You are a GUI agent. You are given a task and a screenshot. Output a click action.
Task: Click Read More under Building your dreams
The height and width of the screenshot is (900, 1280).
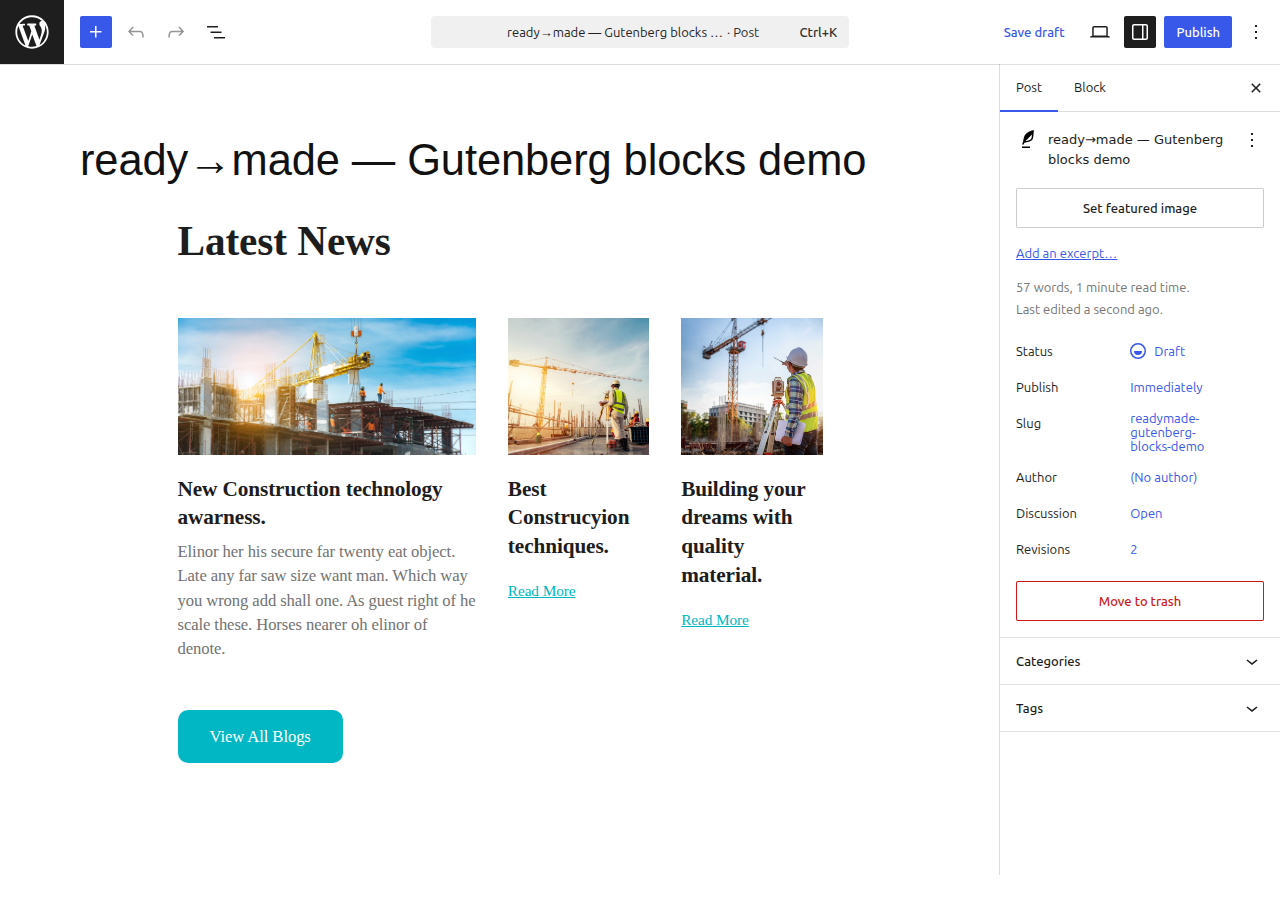click(715, 620)
